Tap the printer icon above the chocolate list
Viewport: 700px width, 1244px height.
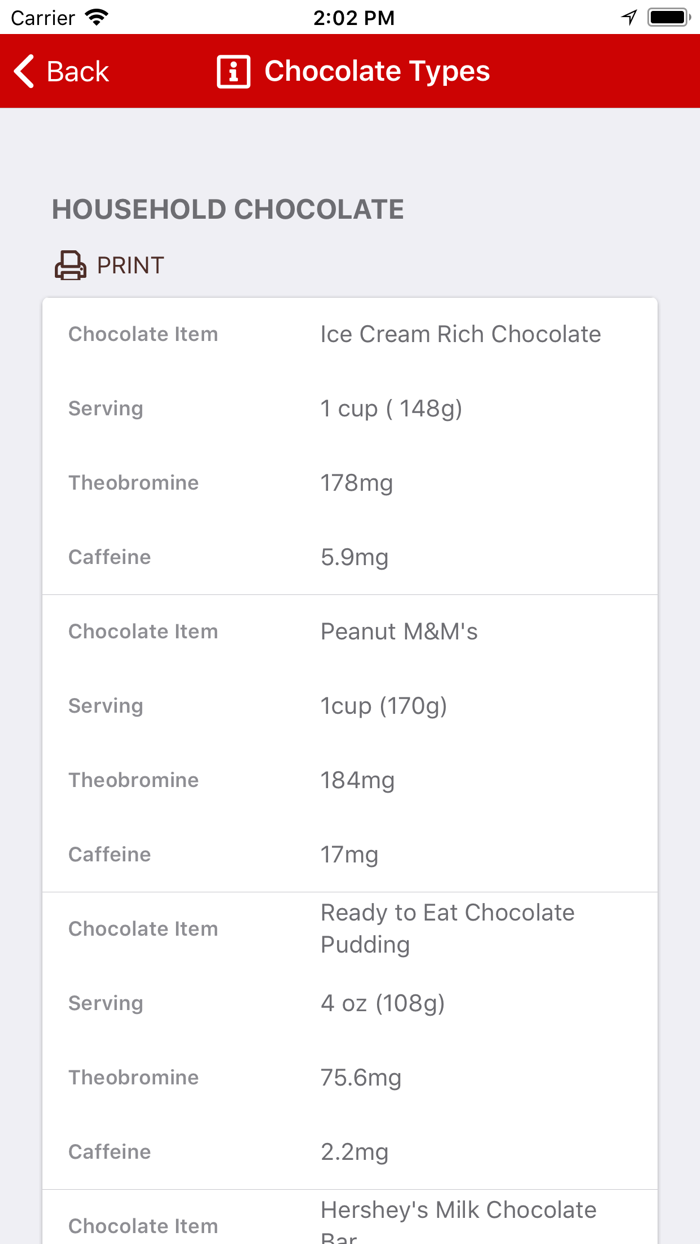coord(69,265)
